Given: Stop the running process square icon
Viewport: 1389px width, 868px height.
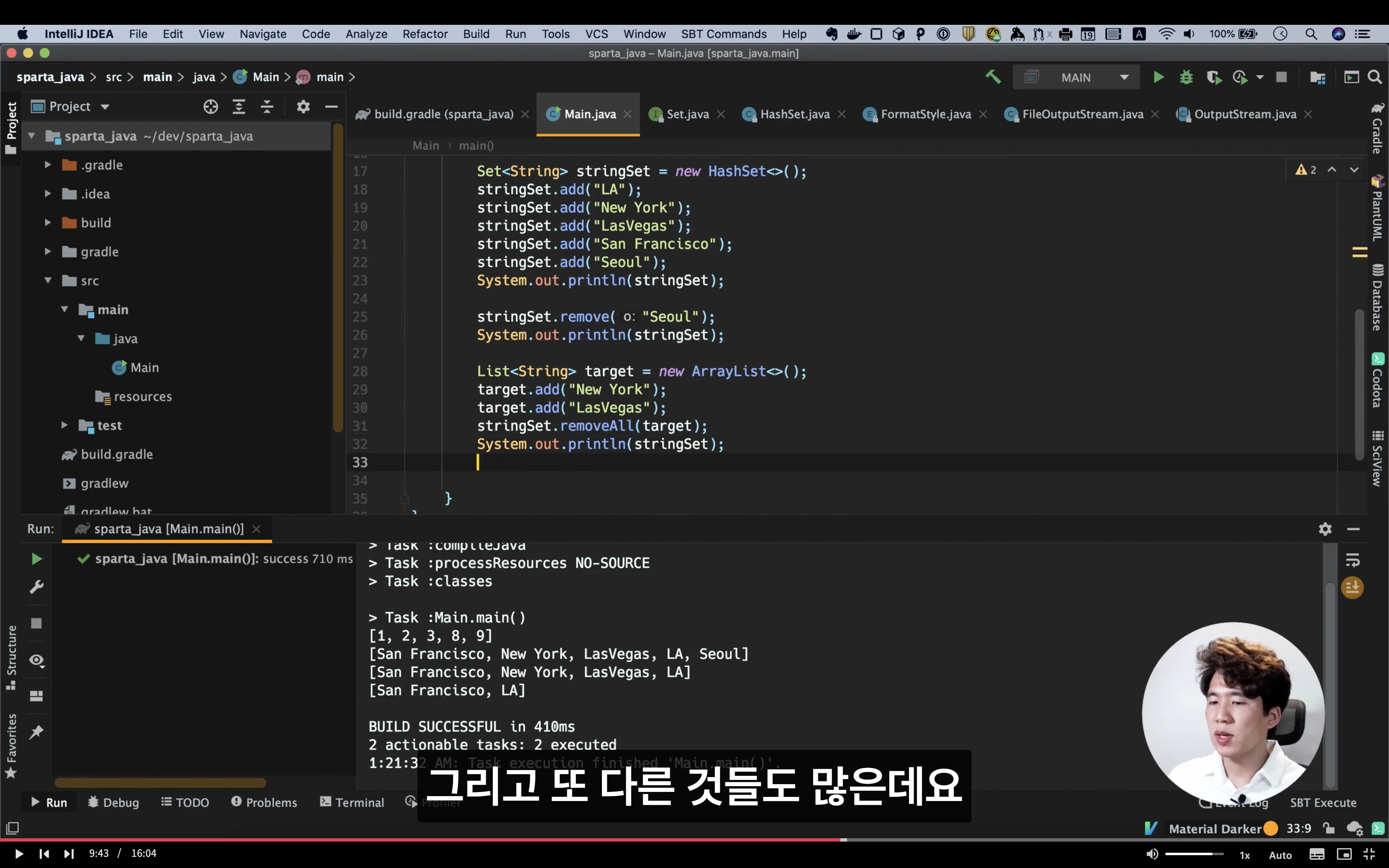Looking at the screenshot, I should point(1281,77).
